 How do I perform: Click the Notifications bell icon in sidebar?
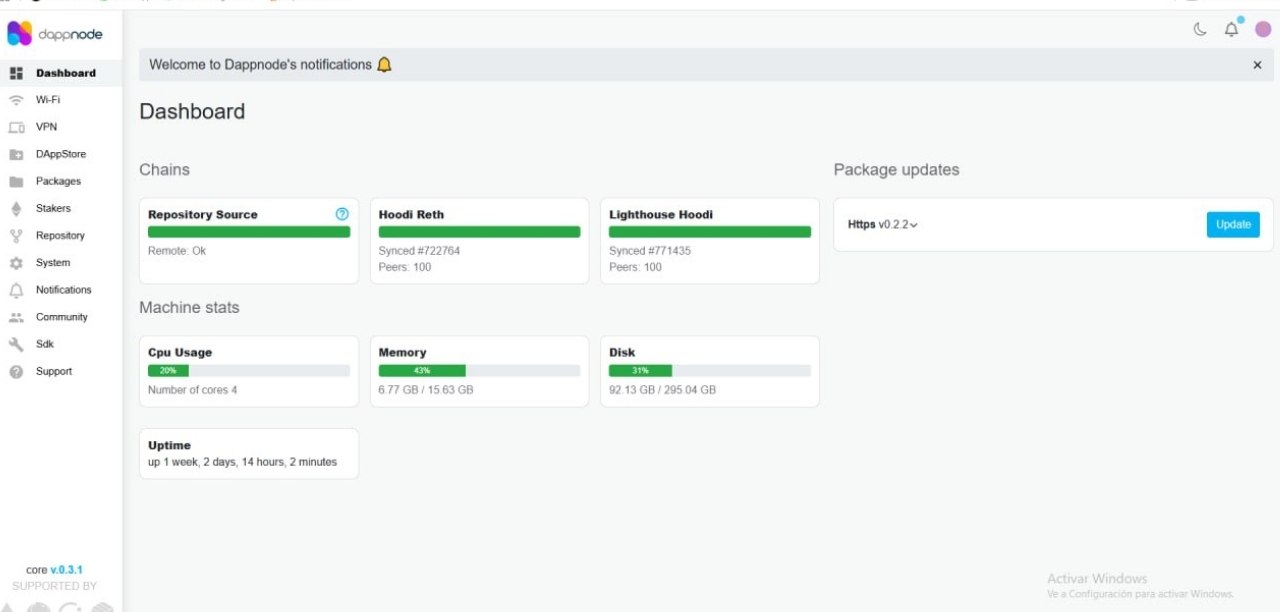[16, 290]
